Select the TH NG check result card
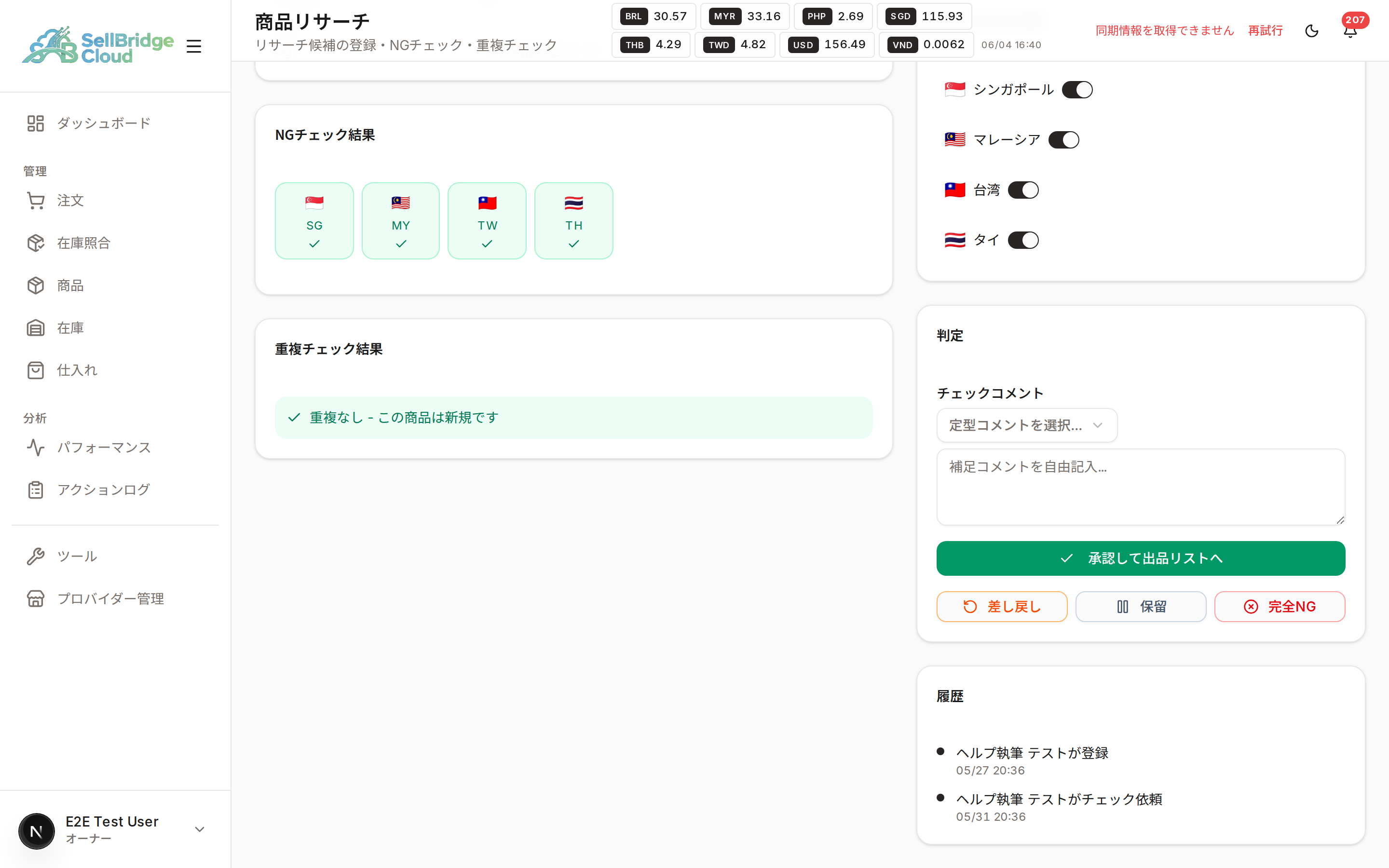This screenshot has height=868, width=1389. coord(574,221)
